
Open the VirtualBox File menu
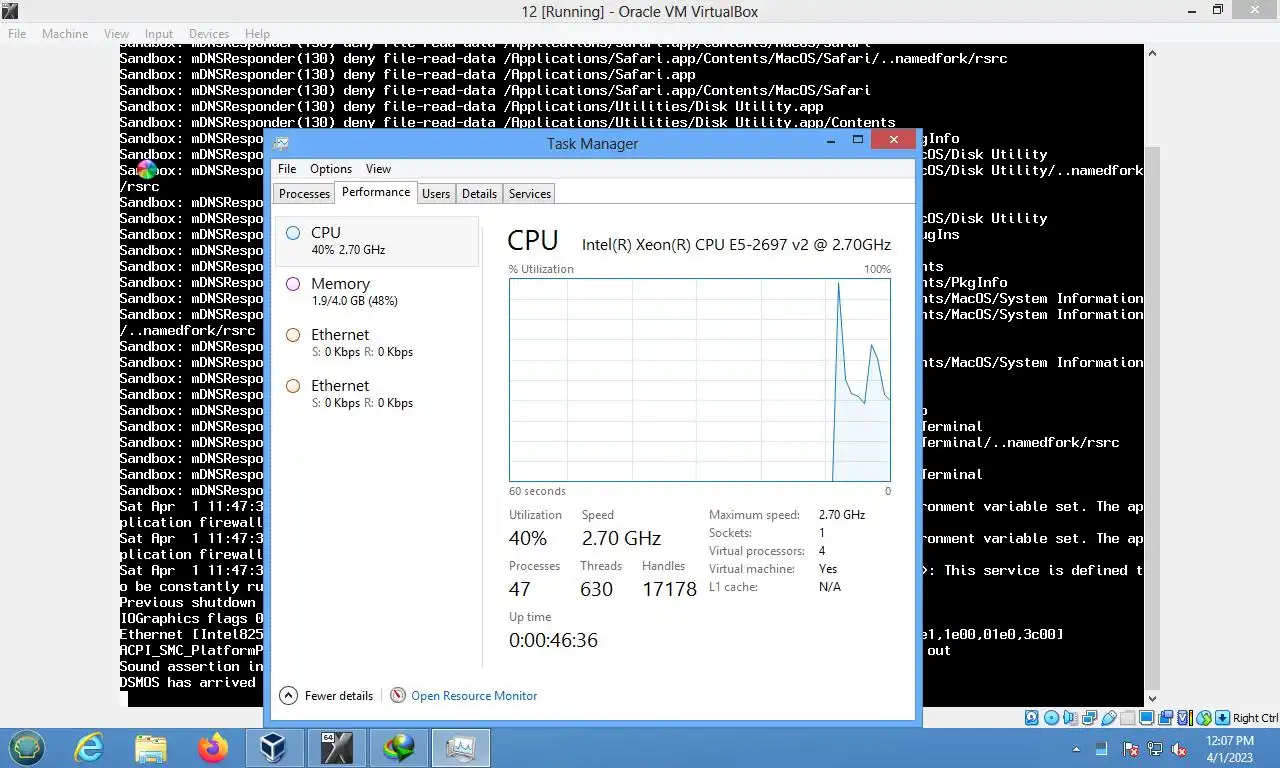(x=17, y=33)
